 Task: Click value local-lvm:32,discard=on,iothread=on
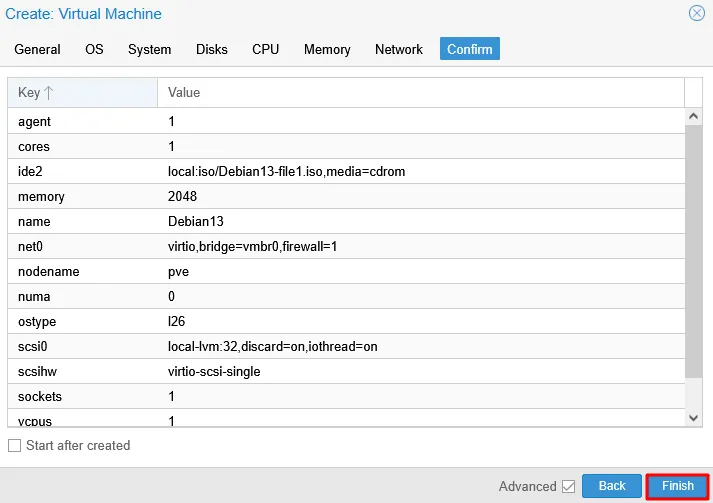coord(272,347)
